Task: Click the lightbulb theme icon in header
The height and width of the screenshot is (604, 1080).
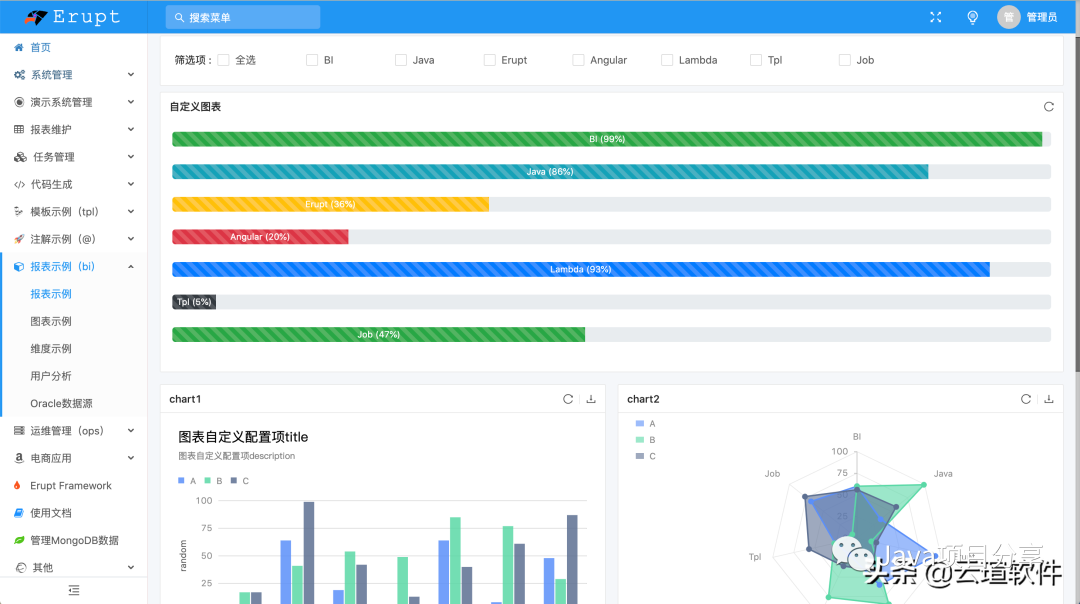Action: (972, 16)
